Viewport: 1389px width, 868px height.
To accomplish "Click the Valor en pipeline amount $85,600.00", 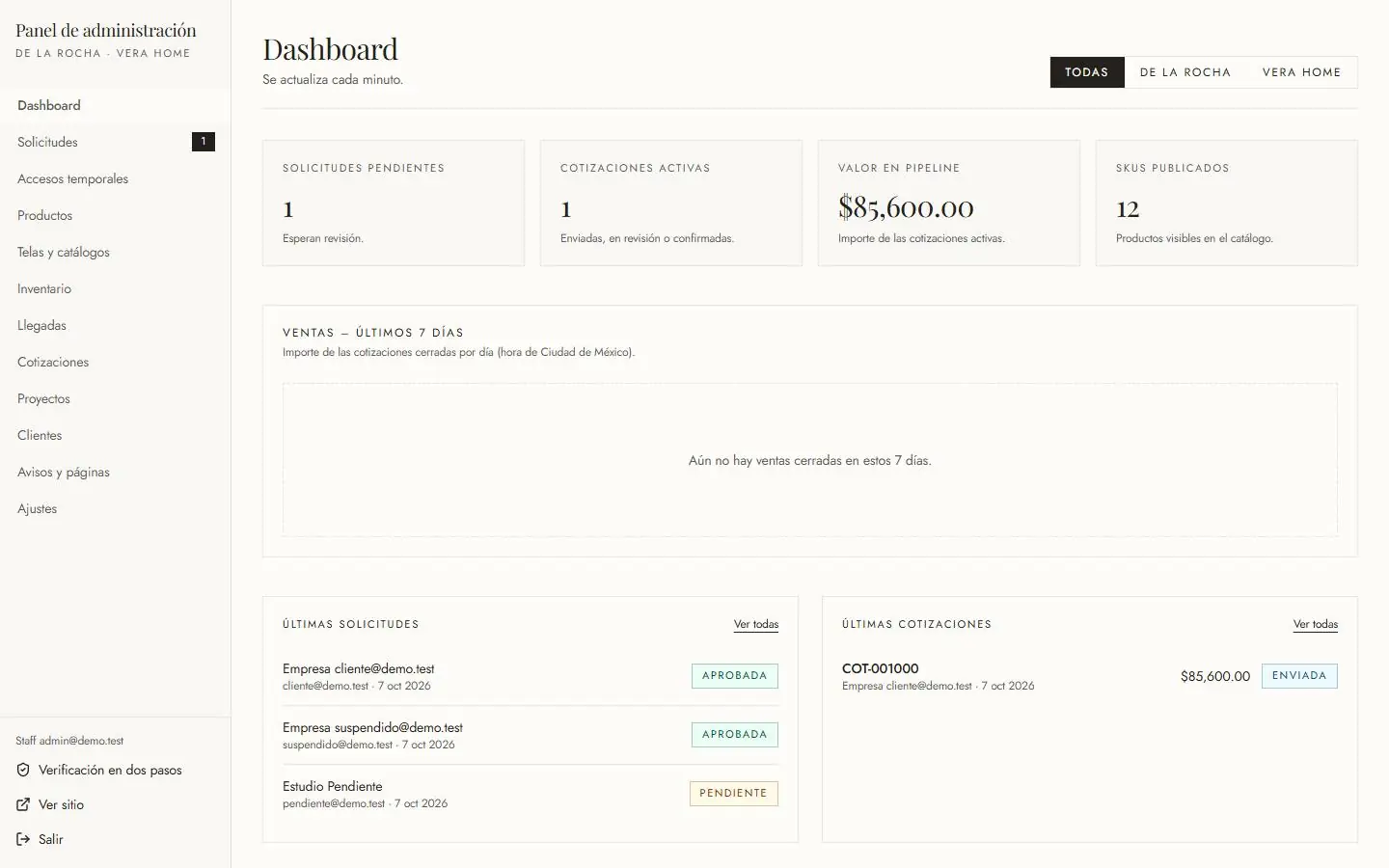I will 906,207.
